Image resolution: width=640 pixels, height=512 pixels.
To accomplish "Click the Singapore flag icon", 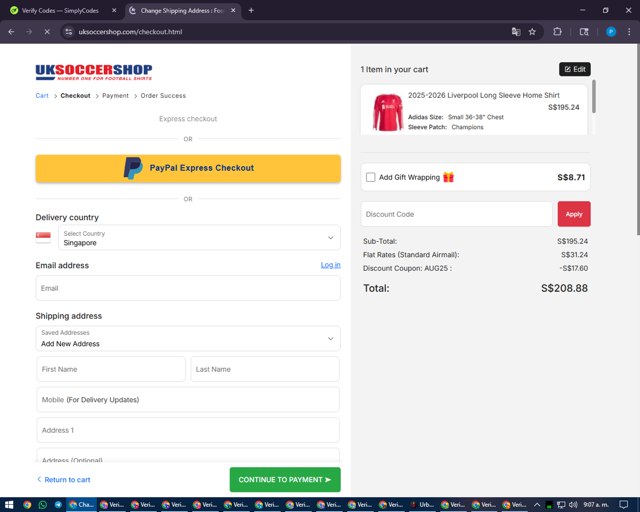I will (43, 237).
